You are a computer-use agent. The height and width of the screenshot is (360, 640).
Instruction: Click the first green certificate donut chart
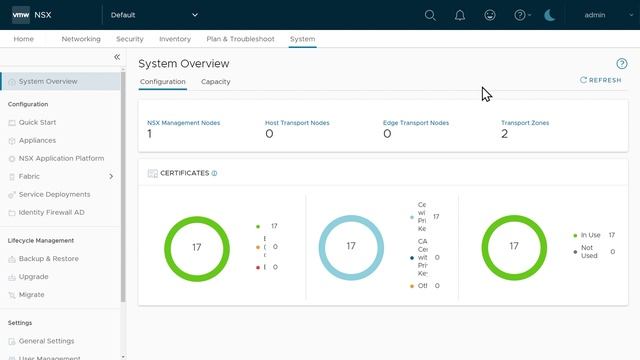coord(197,249)
